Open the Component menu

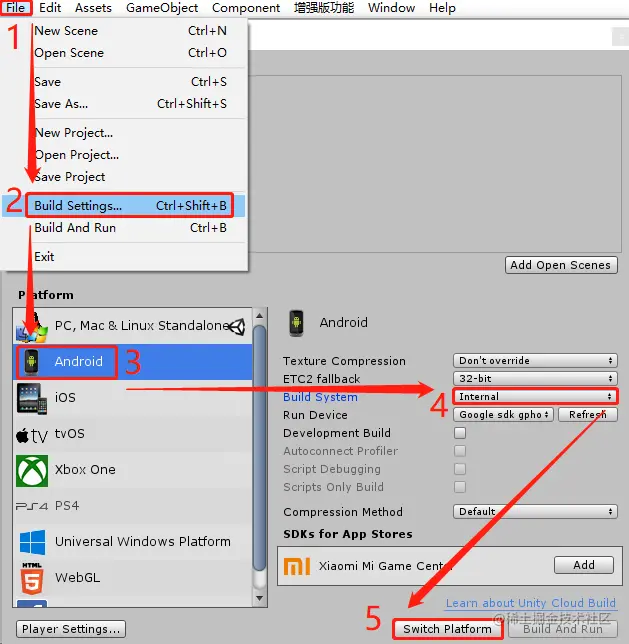(246, 7)
